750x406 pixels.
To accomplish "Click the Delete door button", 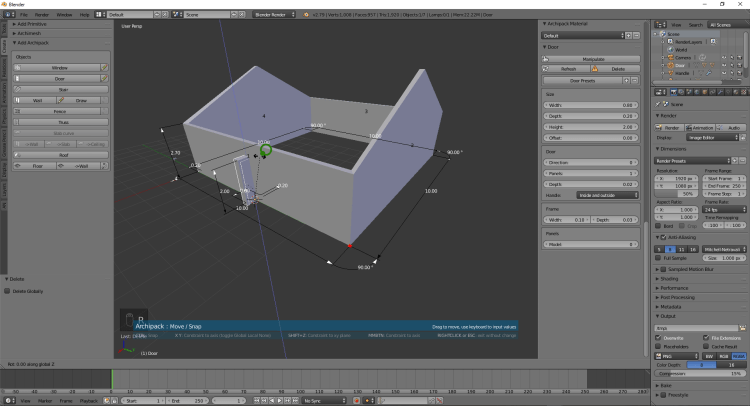I will (617, 68).
